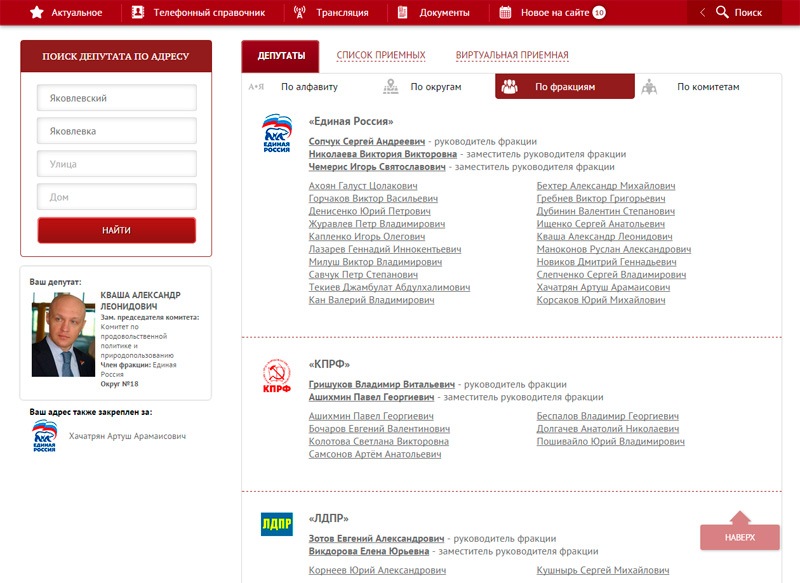Viewport: 800px width, 583px height.
Task: Click the left chevron beside Поиск
Action: (703, 12)
